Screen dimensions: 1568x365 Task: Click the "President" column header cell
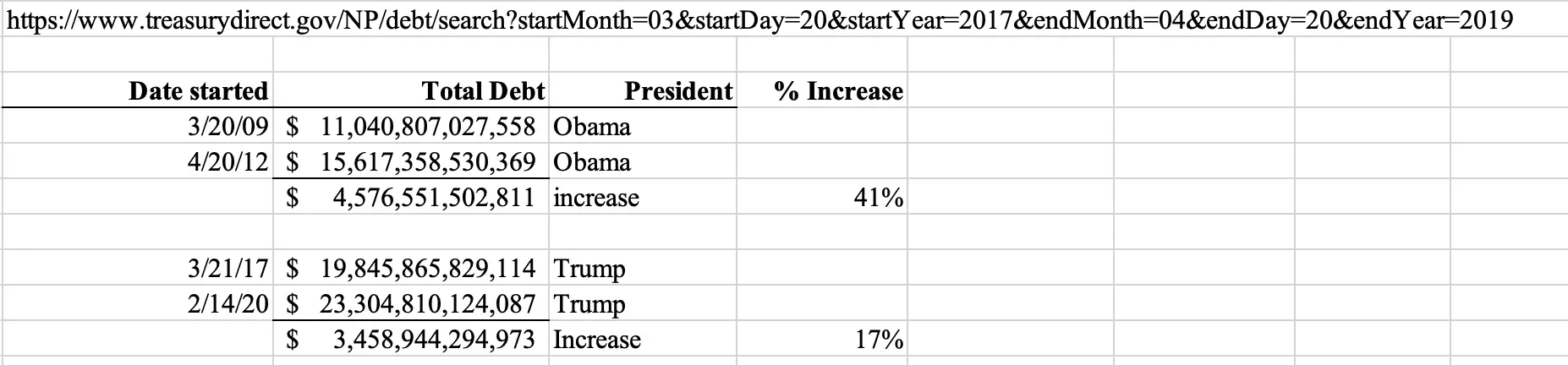(678, 90)
